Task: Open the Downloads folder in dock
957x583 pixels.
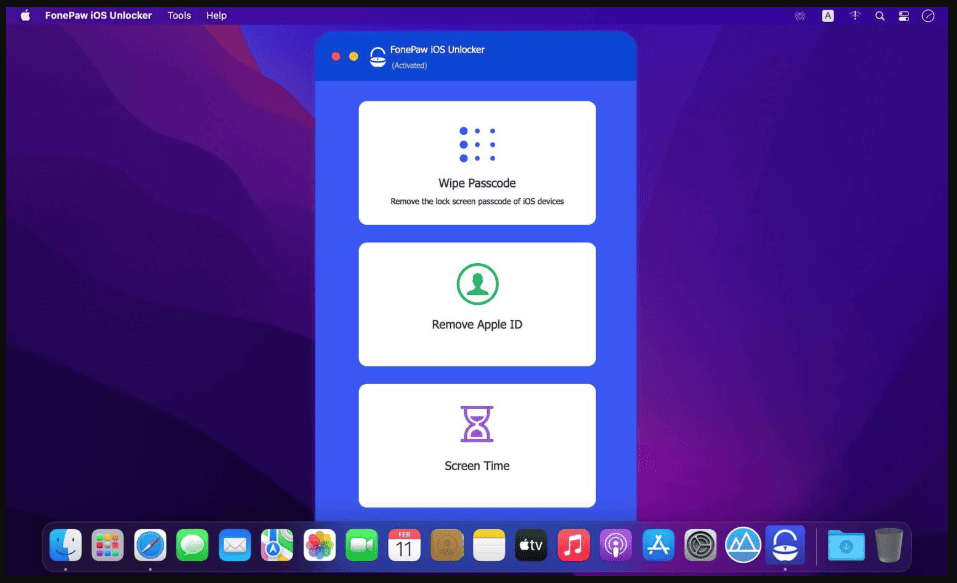Action: click(846, 545)
